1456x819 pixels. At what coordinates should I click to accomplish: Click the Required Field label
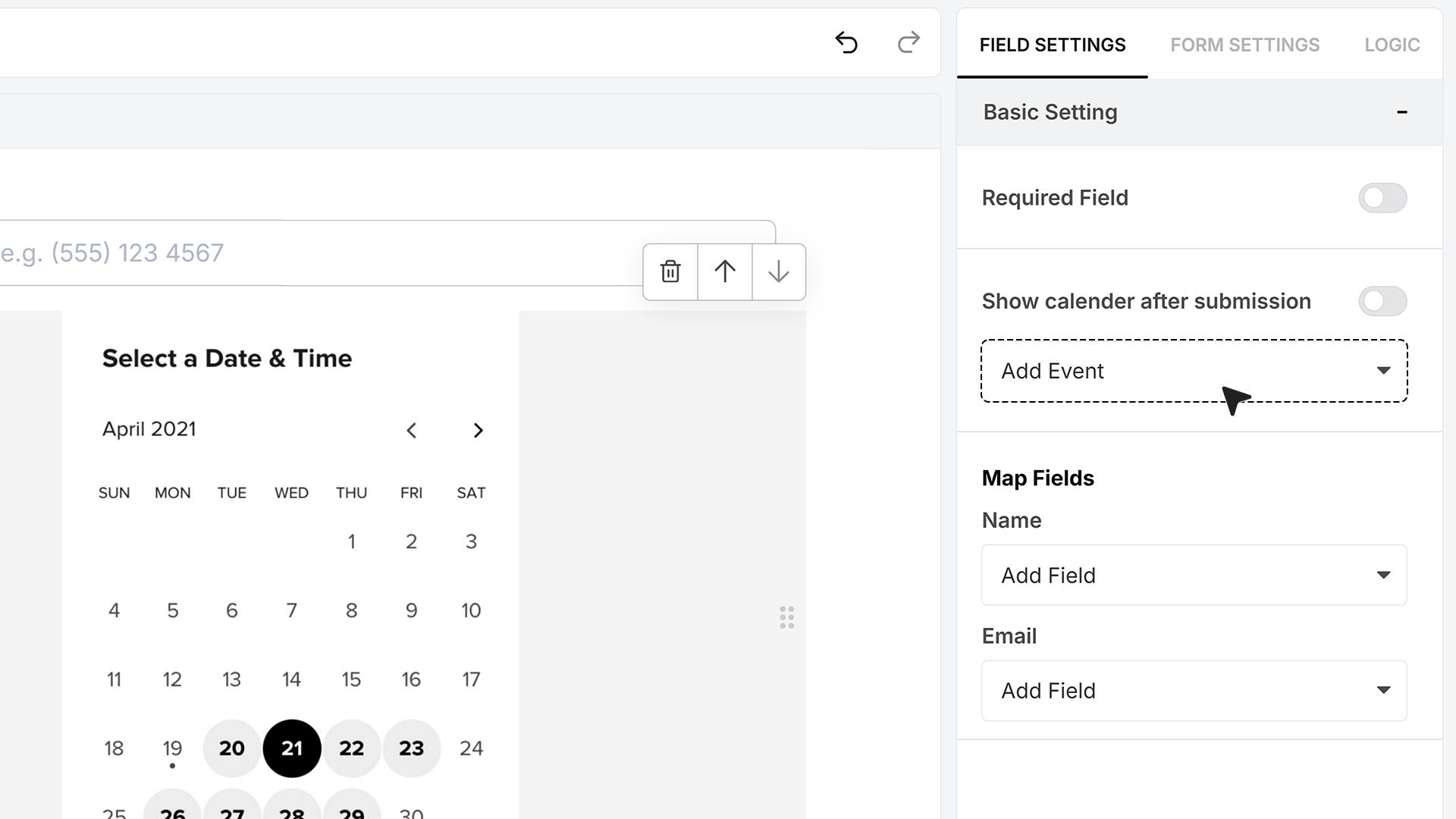tap(1055, 198)
